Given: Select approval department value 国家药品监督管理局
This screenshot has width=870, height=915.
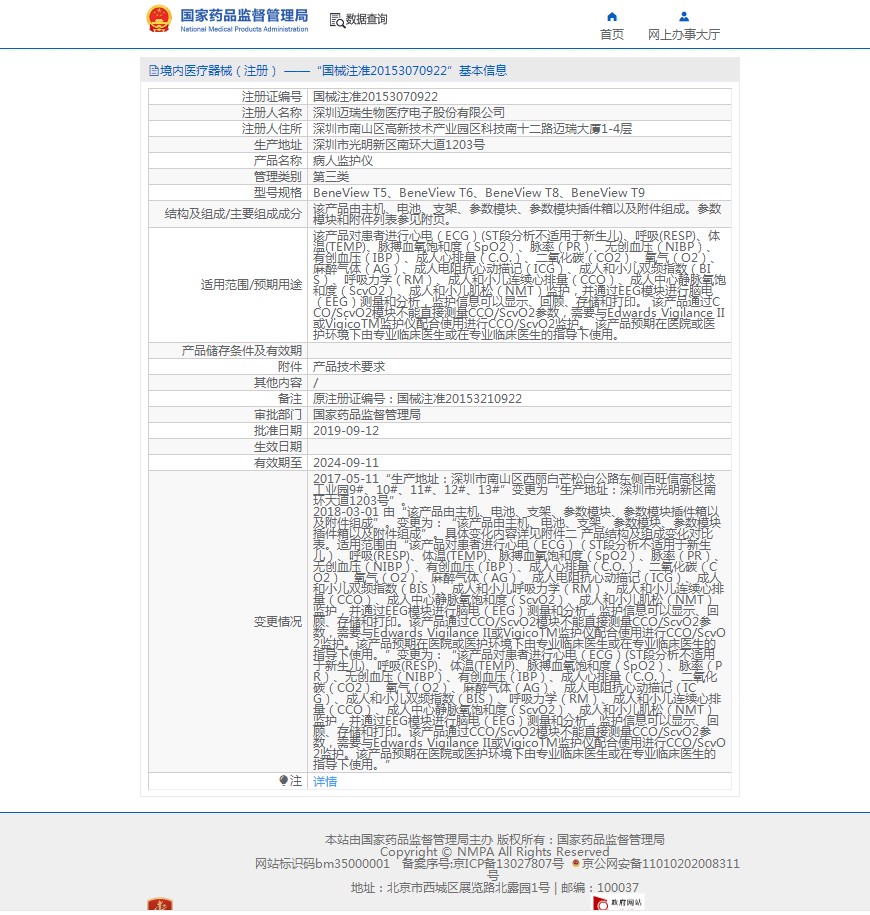Looking at the screenshot, I should pos(366,414).
